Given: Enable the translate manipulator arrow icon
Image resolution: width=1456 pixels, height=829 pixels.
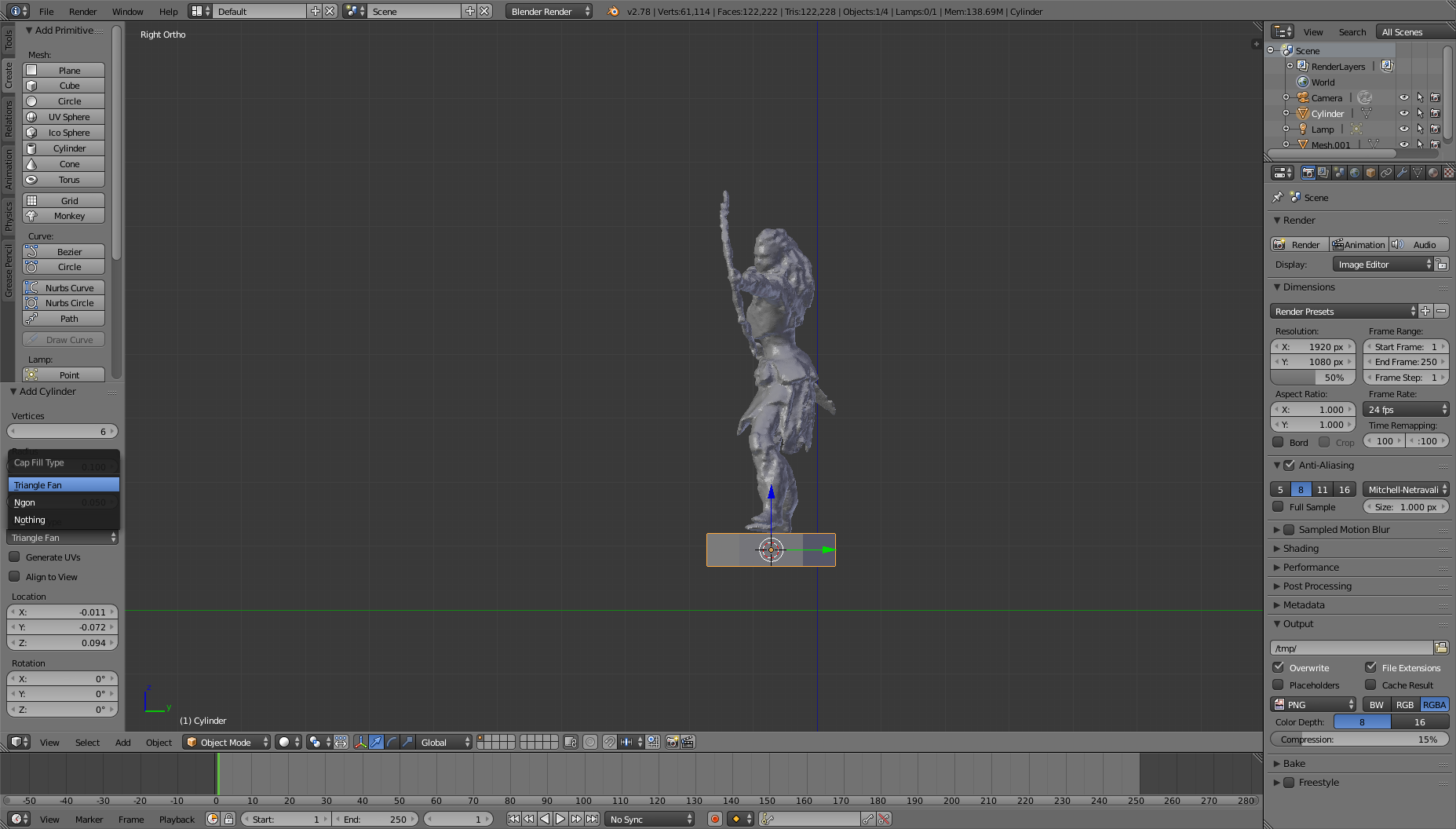Looking at the screenshot, I should coord(376,742).
